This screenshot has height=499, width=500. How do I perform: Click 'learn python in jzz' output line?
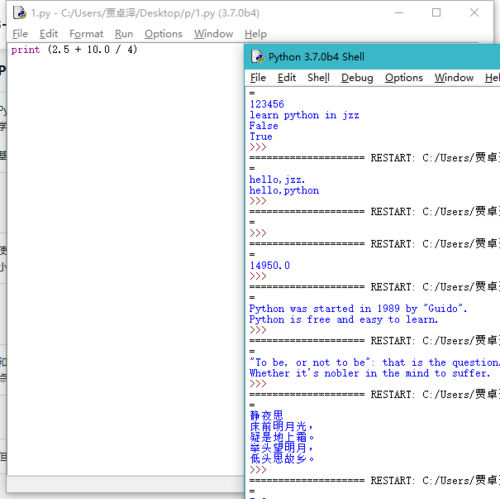click(x=304, y=115)
